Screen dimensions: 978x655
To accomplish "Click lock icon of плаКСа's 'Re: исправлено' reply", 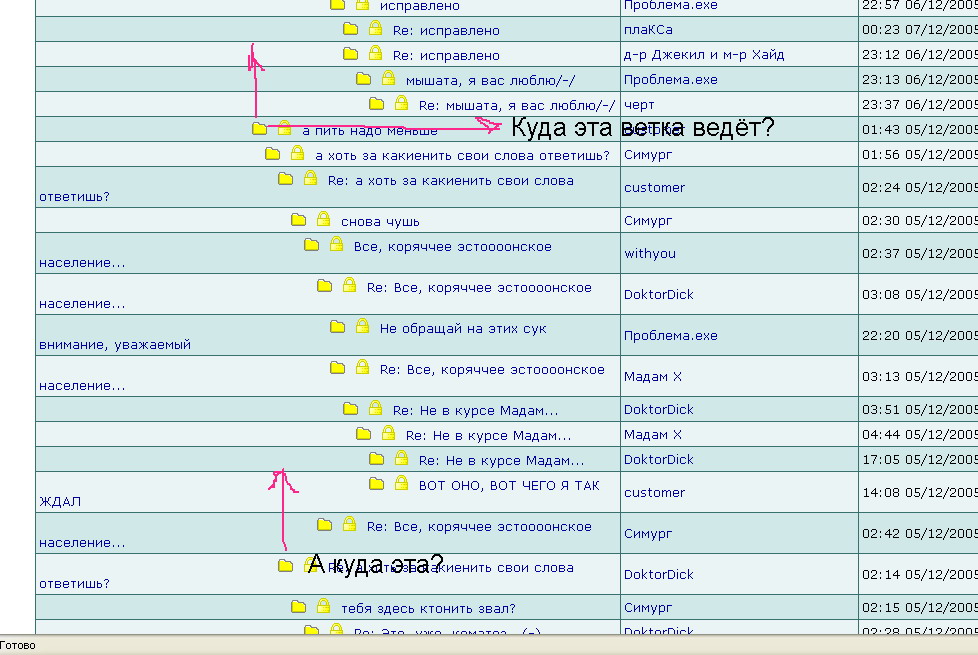I will (375, 29).
